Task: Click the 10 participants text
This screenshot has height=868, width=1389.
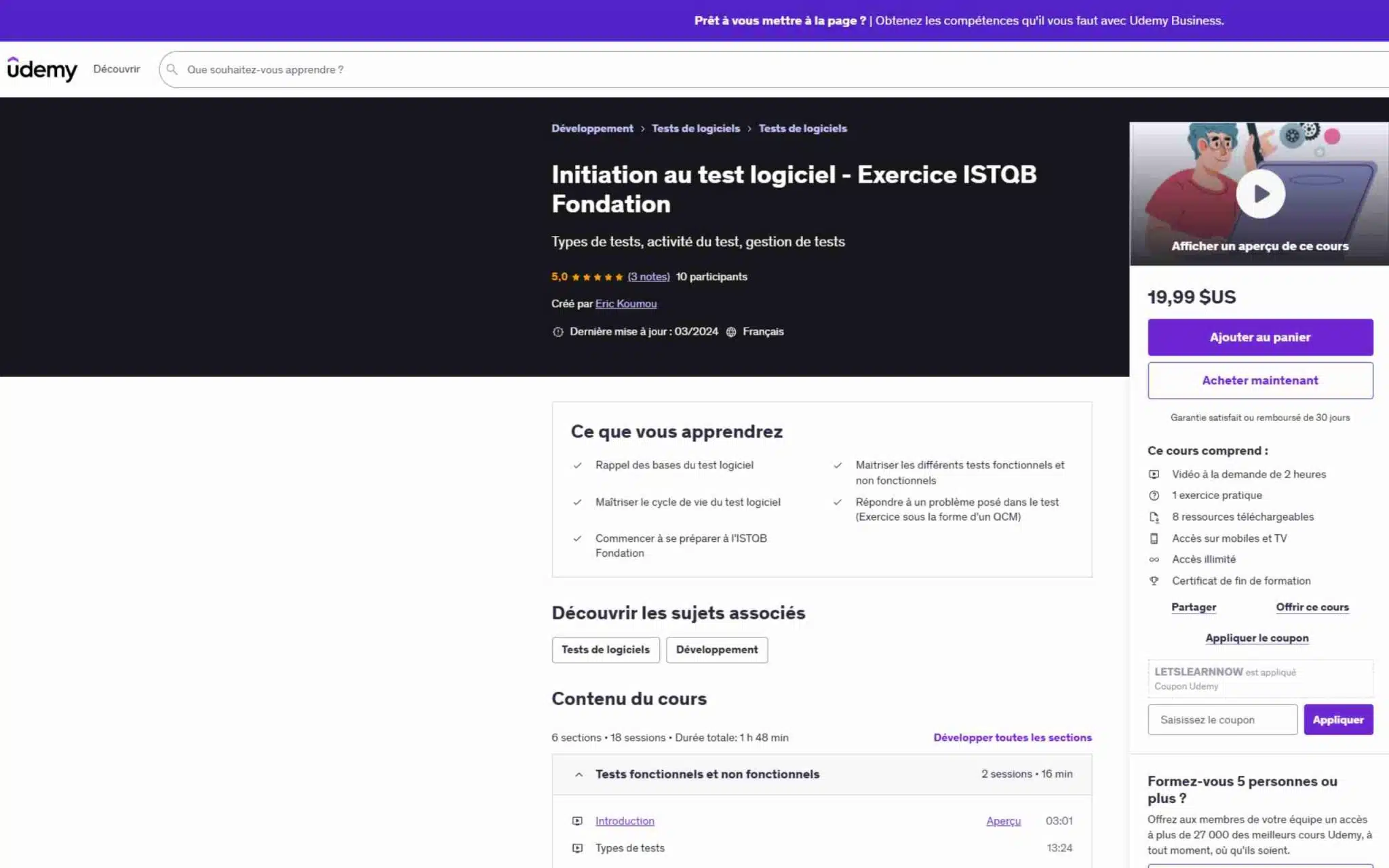Action: (711, 277)
